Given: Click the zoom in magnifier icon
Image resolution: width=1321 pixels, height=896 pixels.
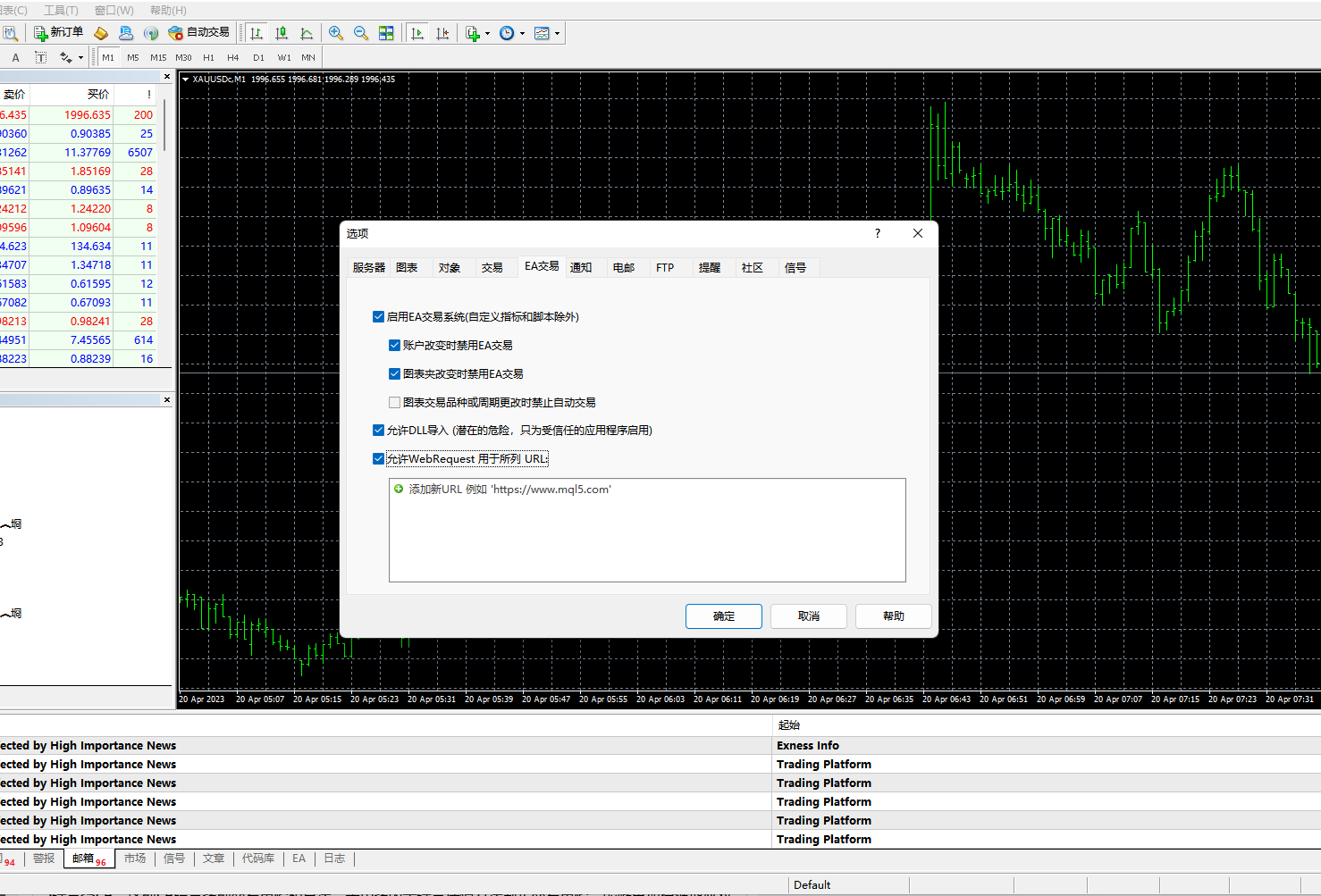Looking at the screenshot, I should (336, 33).
